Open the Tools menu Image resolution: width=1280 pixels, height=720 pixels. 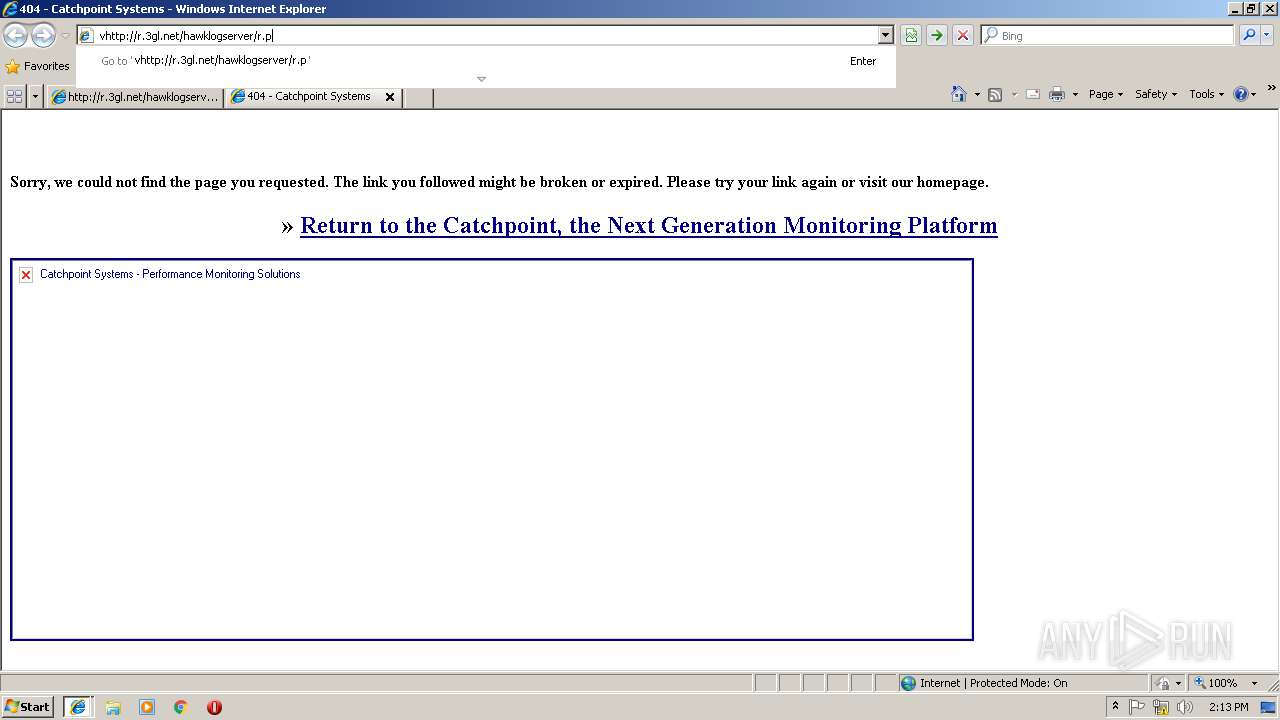(1206, 94)
